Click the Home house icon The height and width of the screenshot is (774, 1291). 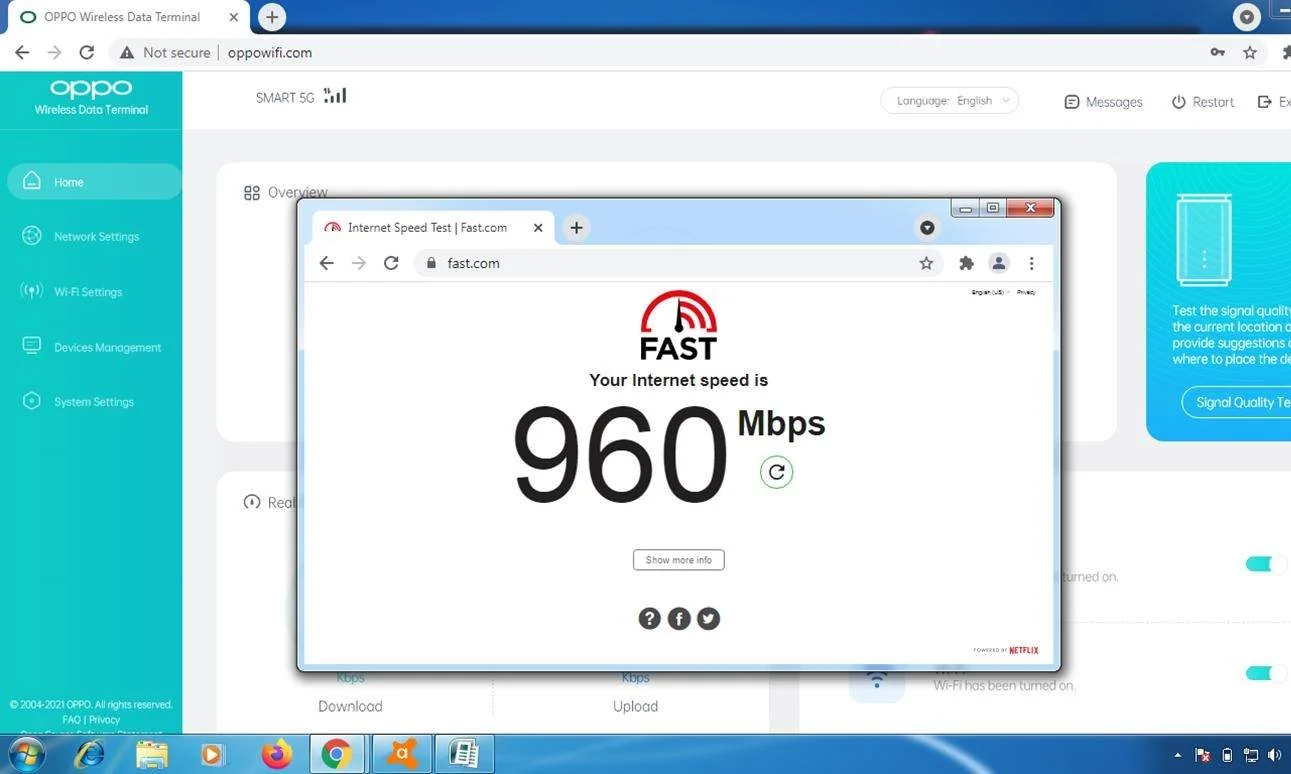click(x=32, y=181)
